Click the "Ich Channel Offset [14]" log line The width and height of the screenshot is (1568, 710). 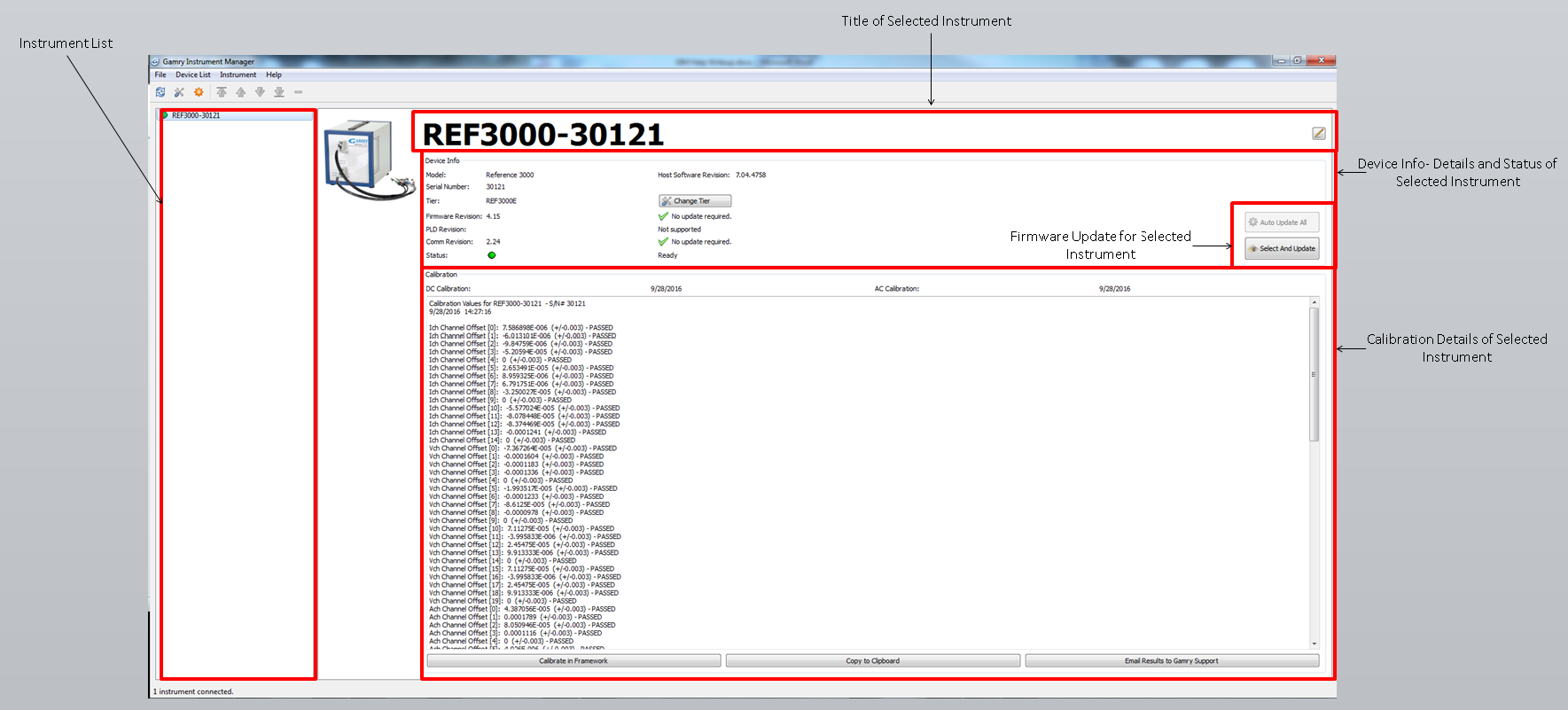pyautogui.click(x=502, y=441)
